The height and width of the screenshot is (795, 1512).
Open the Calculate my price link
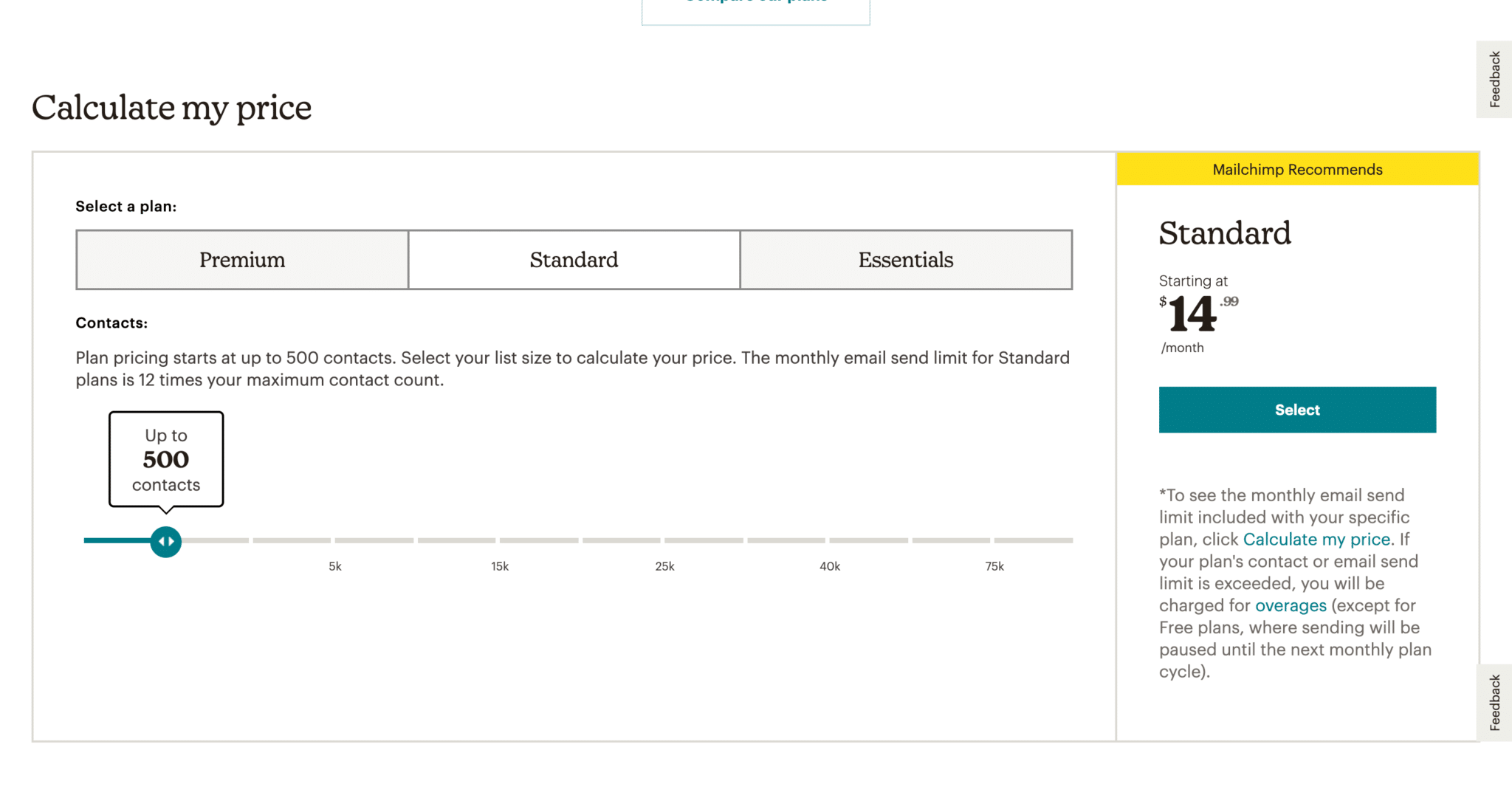(1316, 540)
